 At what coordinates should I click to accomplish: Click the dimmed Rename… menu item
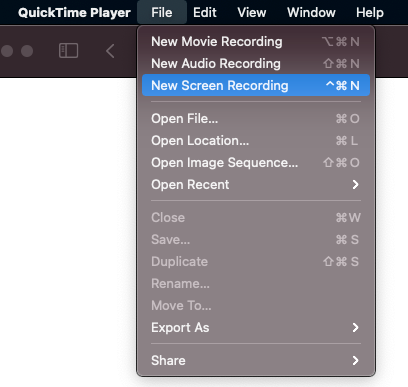pyautogui.click(x=256, y=283)
